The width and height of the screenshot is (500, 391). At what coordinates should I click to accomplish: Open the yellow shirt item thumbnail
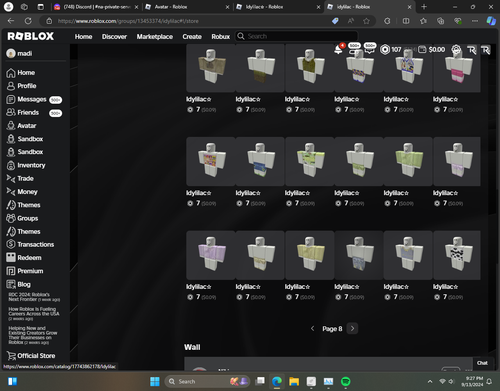310,255
